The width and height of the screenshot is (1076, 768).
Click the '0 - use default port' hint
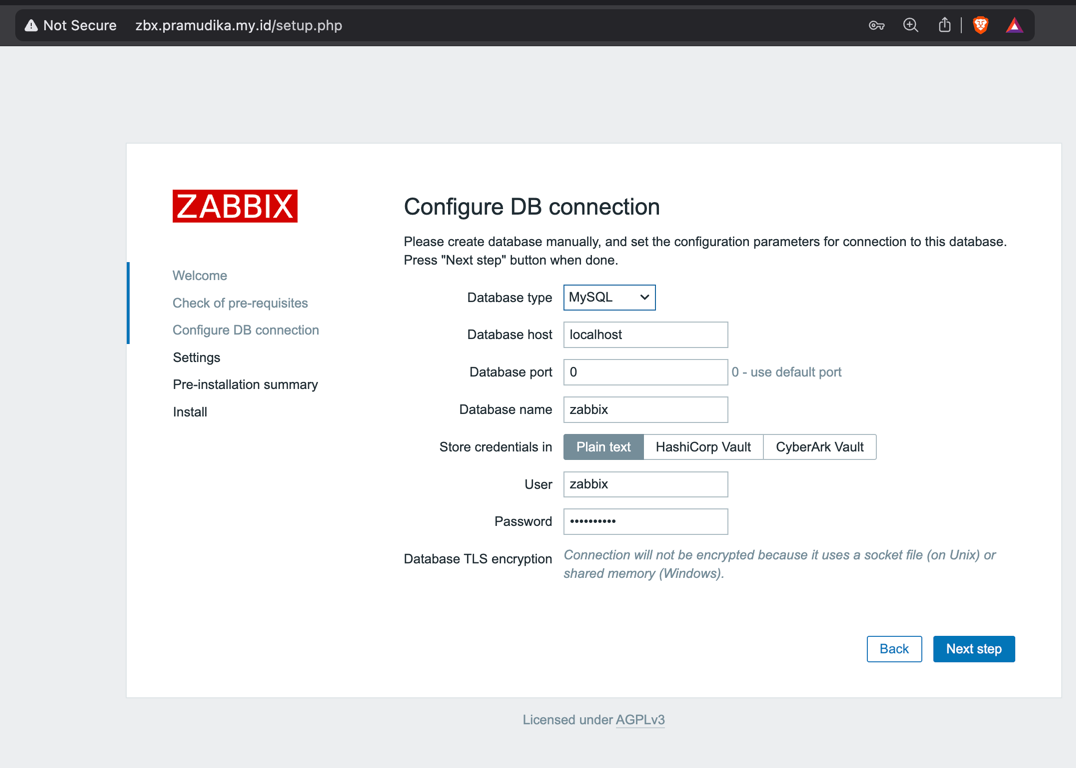click(x=786, y=372)
